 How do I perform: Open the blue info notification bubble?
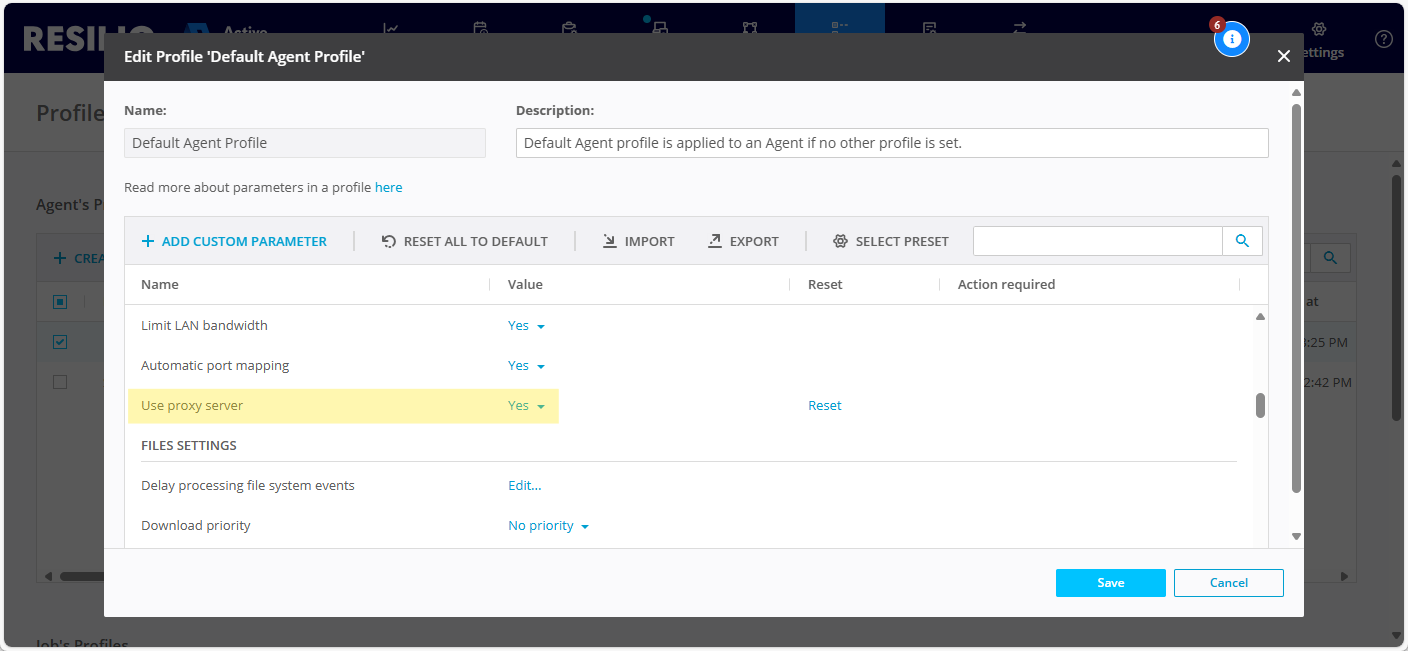[x=1232, y=38]
